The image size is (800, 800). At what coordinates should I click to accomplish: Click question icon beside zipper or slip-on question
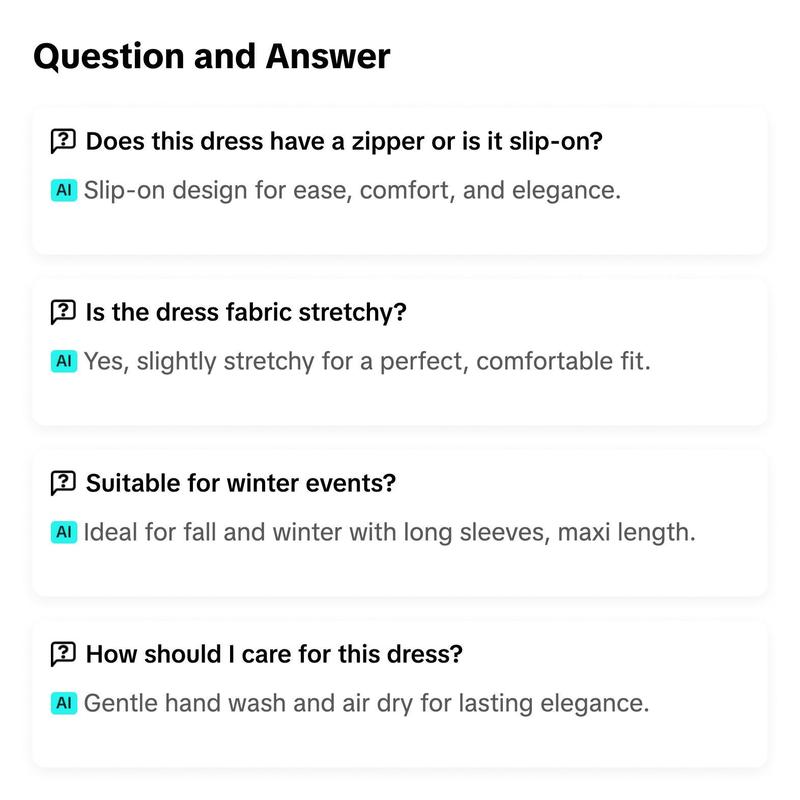(x=63, y=141)
